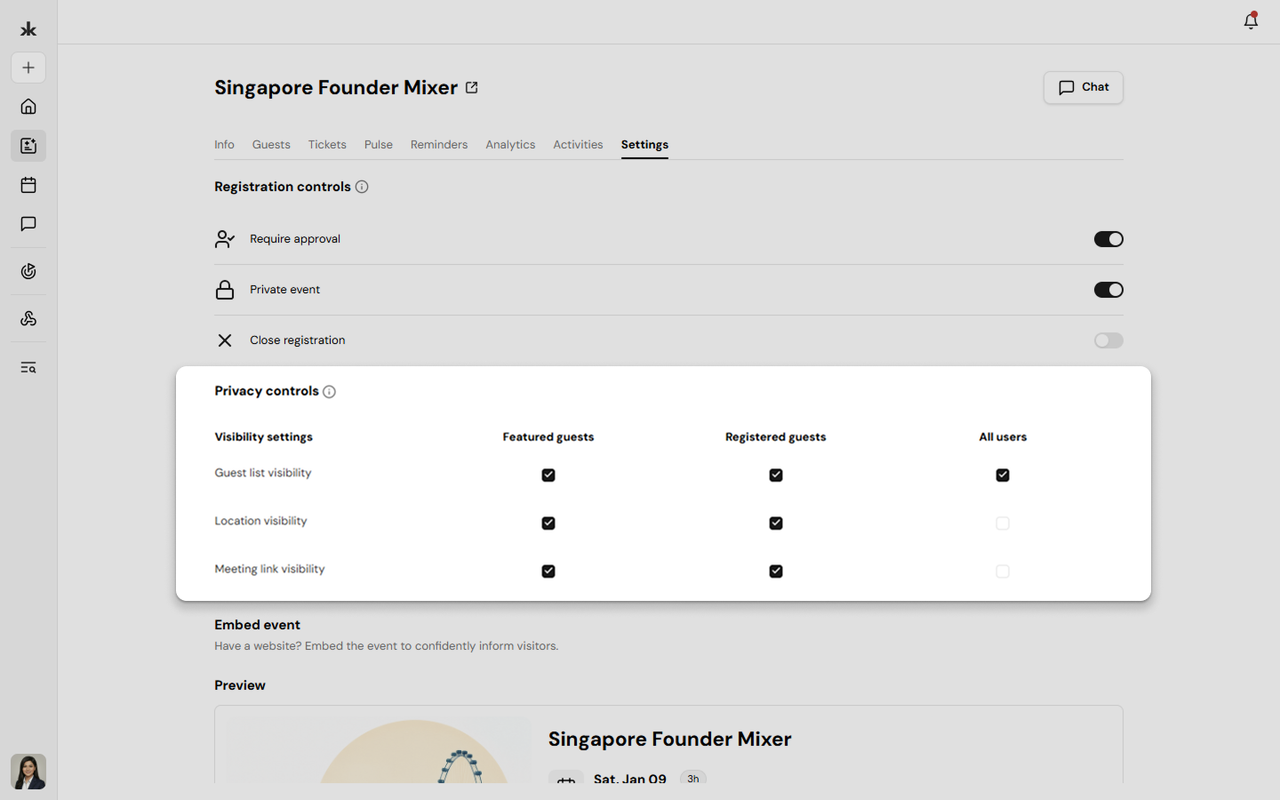Click the Guest list visibility row label
The image size is (1280, 800).
pyautogui.click(x=263, y=473)
